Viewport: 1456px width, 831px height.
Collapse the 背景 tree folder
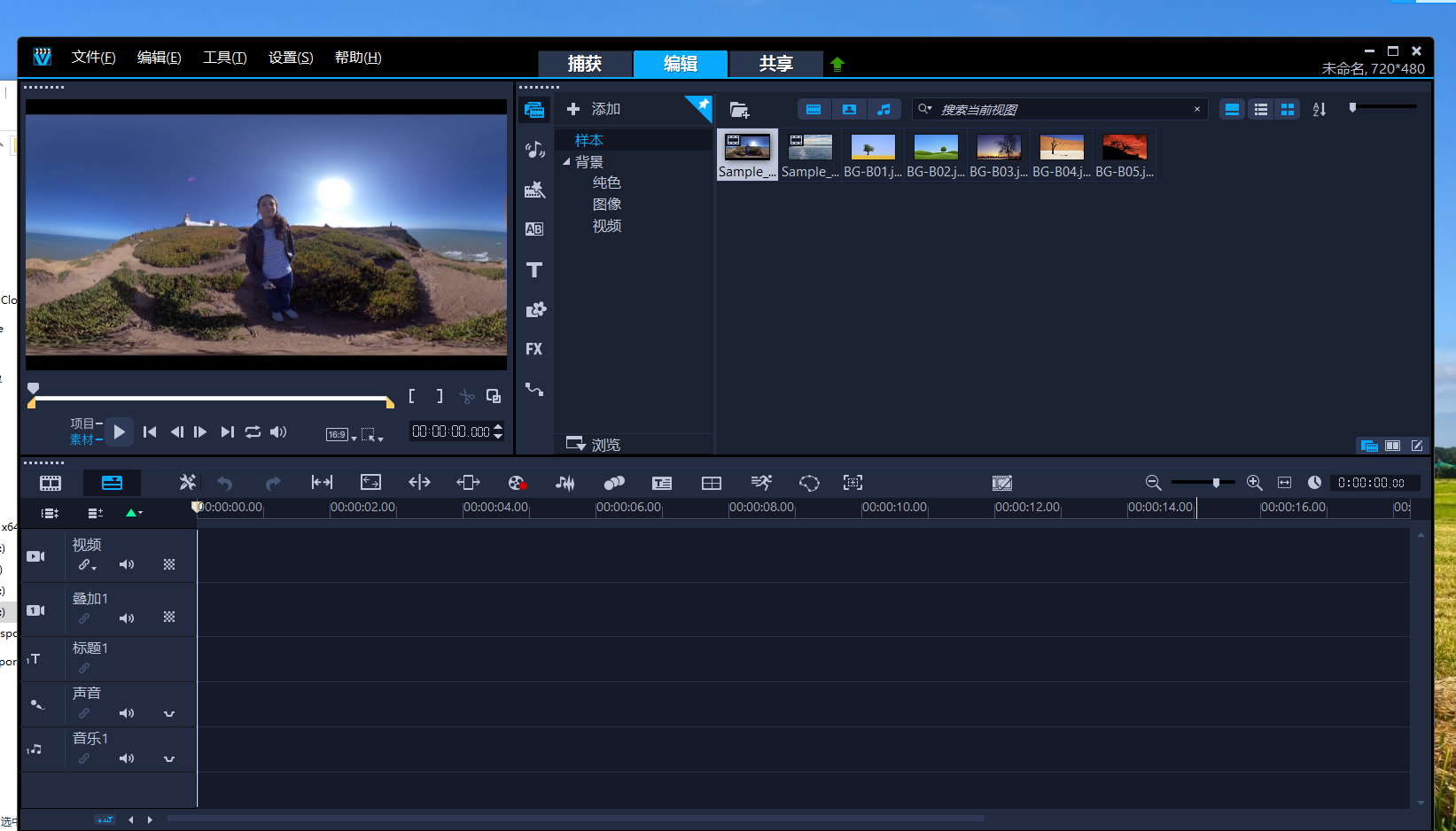click(566, 161)
